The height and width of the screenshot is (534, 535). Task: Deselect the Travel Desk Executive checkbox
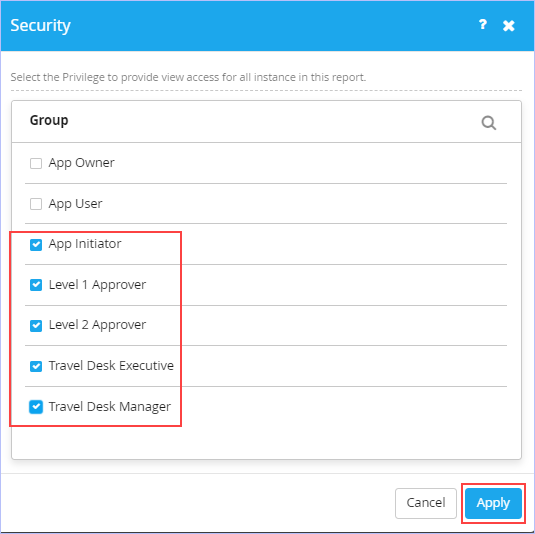(x=36, y=366)
